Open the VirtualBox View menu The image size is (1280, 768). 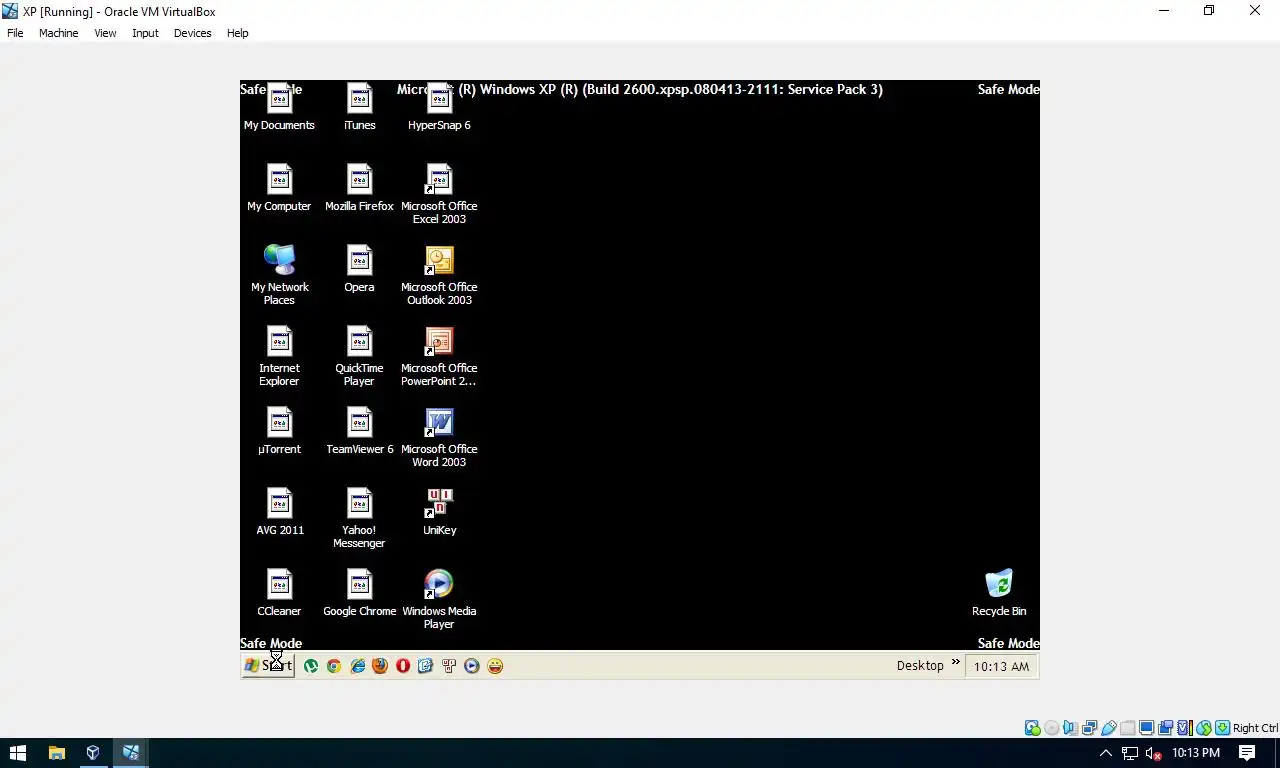coord(105,33)
